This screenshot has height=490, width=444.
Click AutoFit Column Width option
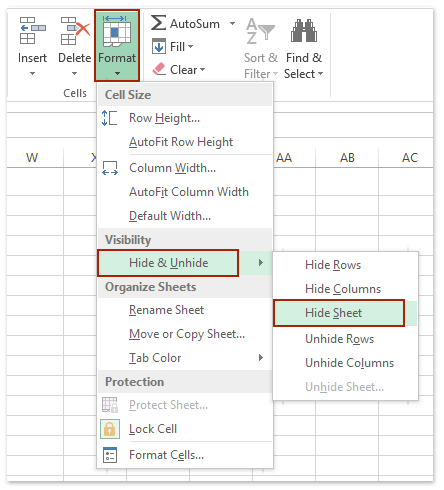coord(189,192)
